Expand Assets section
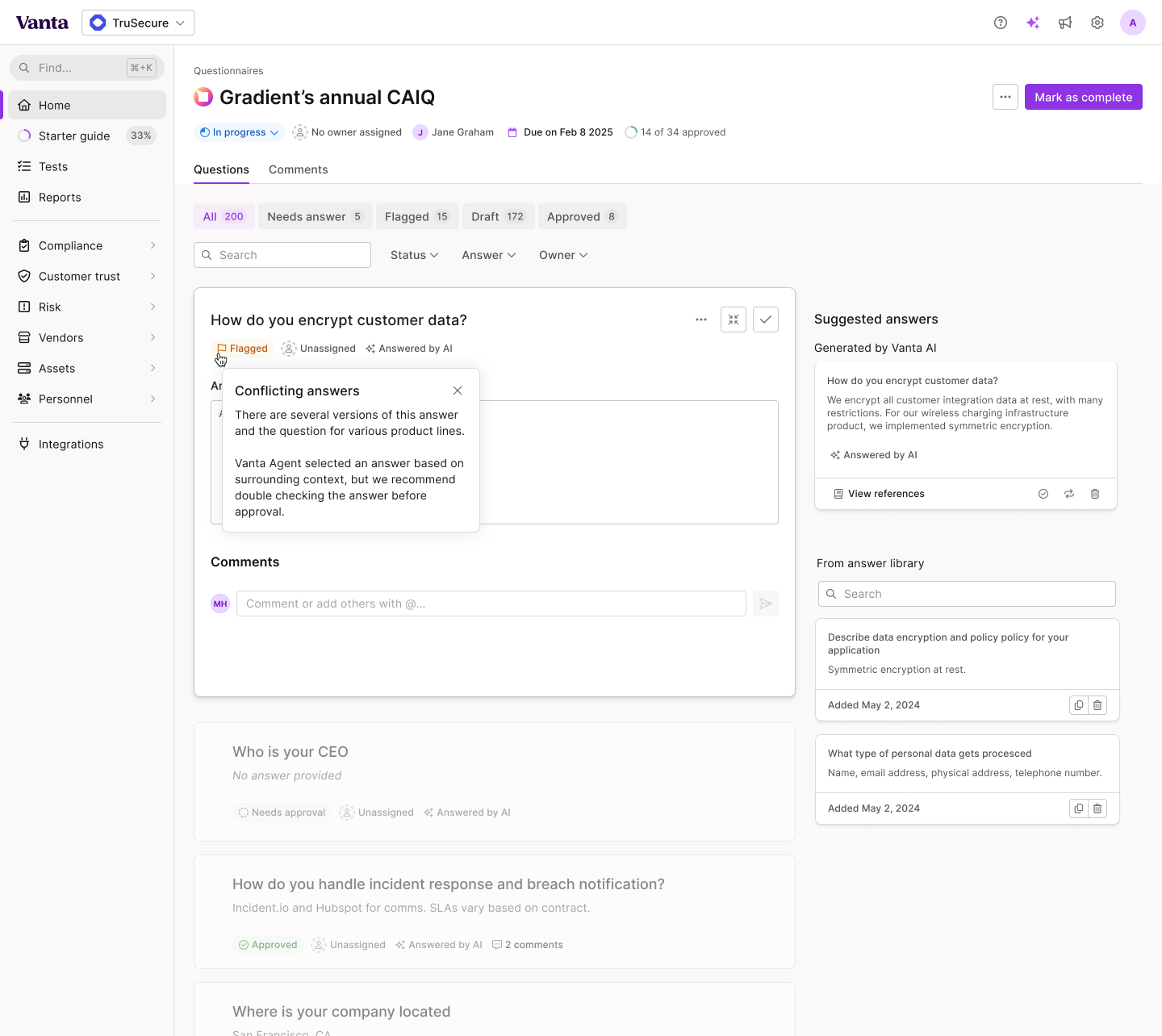Image resolution: width=1162 pixels, height=1036 pixels. click(87, 368)
